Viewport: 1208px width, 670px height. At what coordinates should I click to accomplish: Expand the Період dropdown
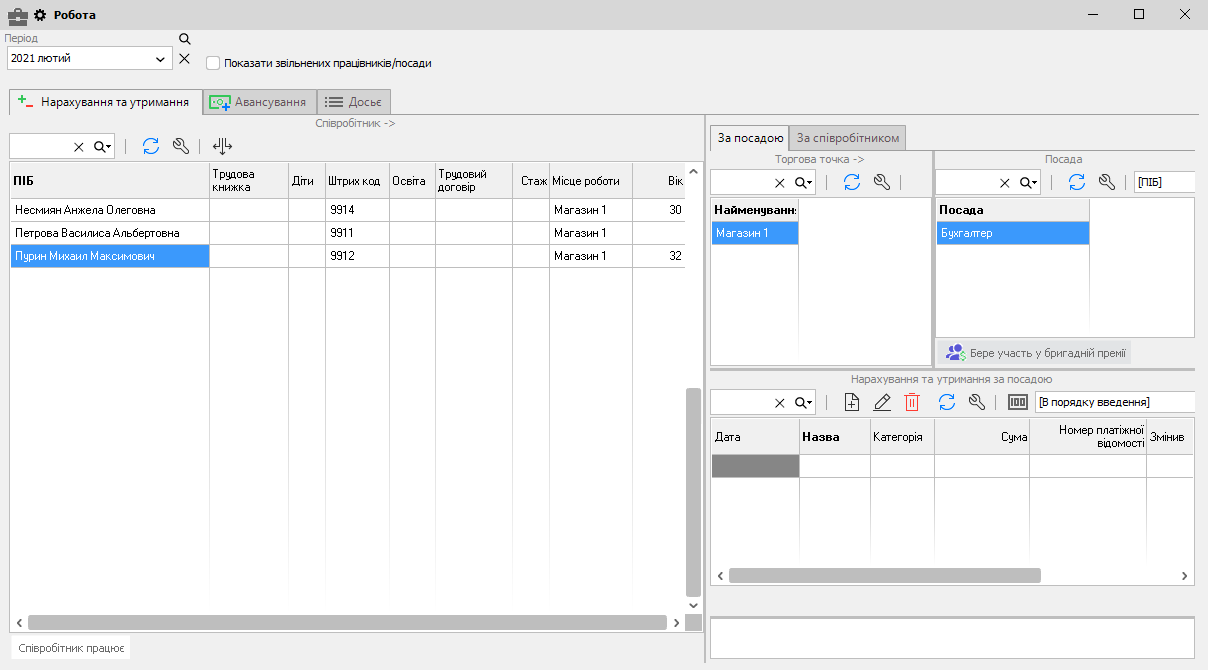tap(160, 59)
